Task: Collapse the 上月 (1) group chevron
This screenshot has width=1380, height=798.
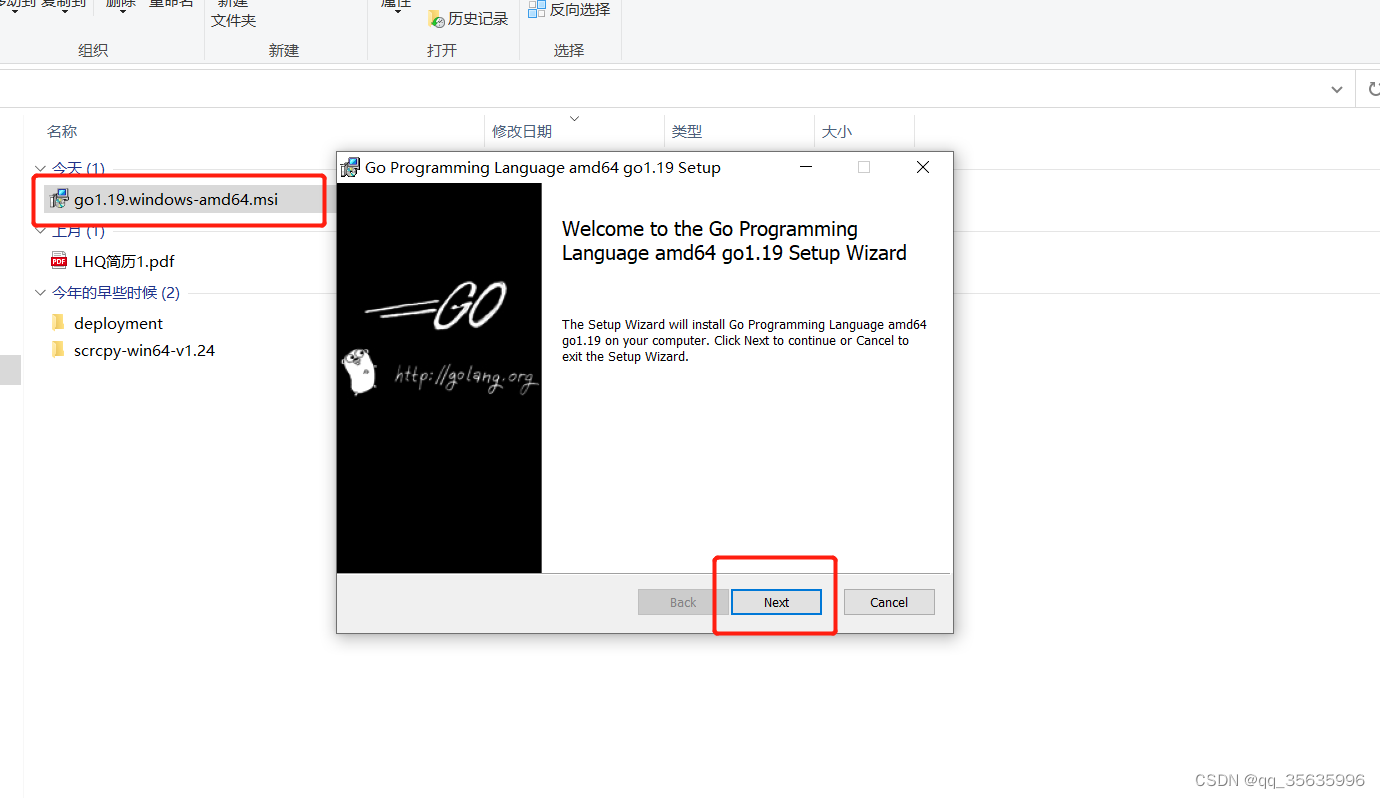Action: (x=40, y=231)
